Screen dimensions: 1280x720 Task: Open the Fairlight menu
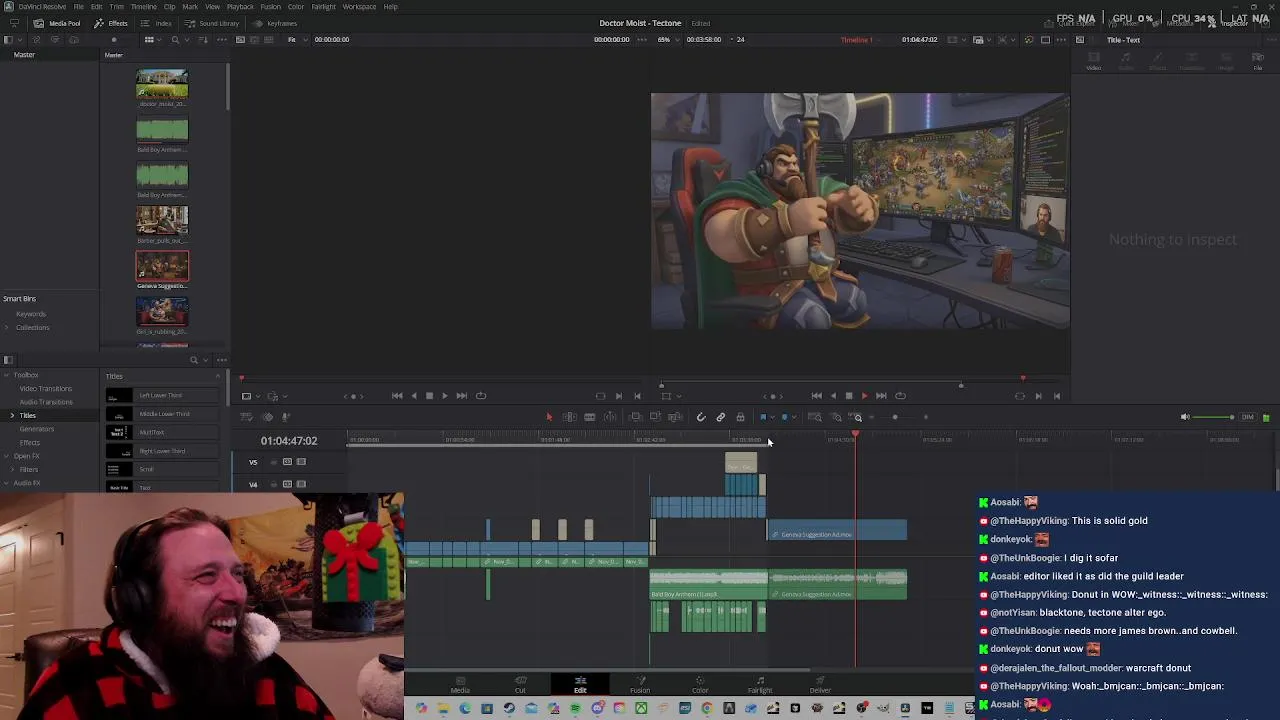323,7
